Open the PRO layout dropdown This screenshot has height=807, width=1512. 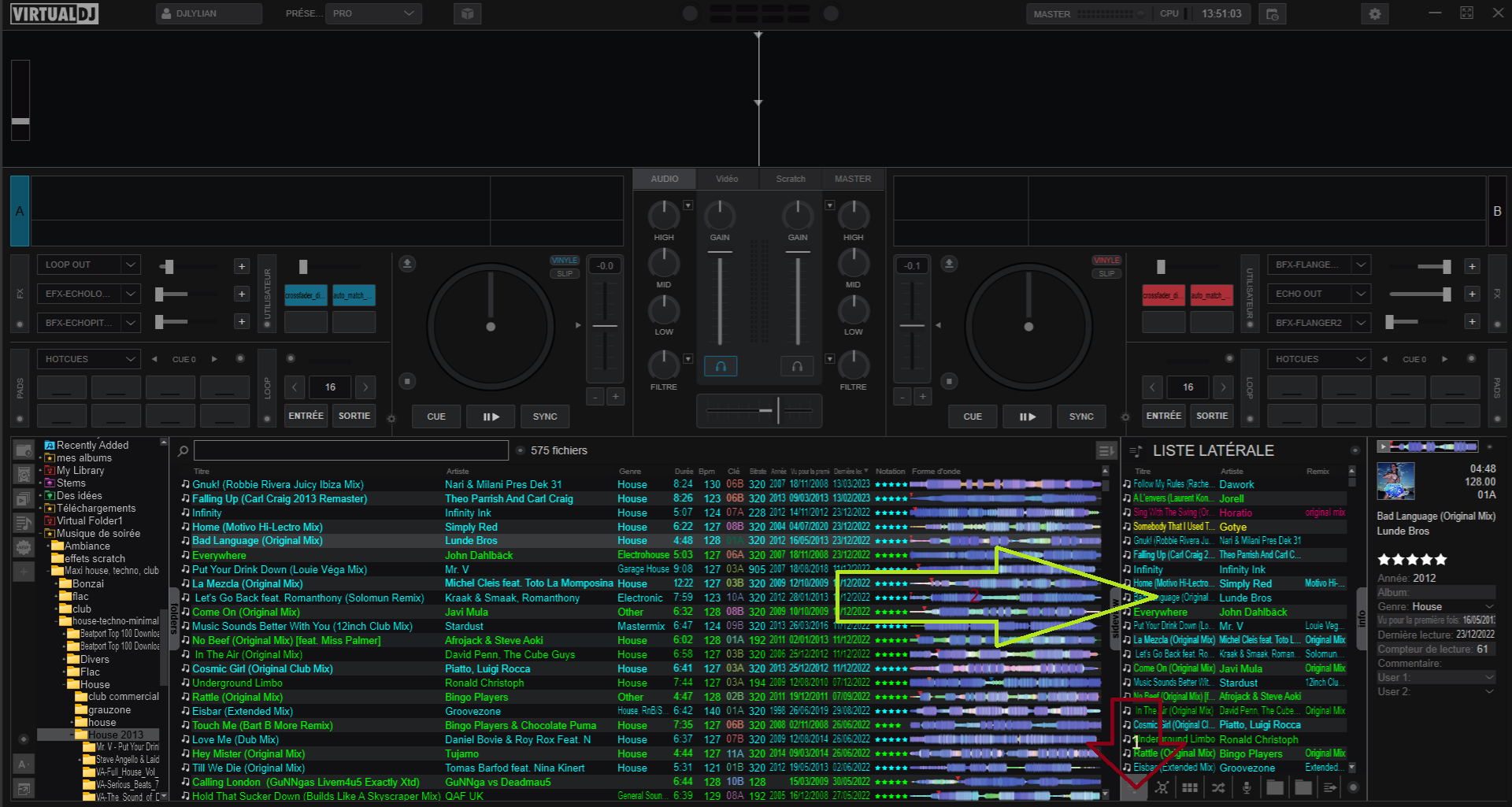(x=374, y=13)
